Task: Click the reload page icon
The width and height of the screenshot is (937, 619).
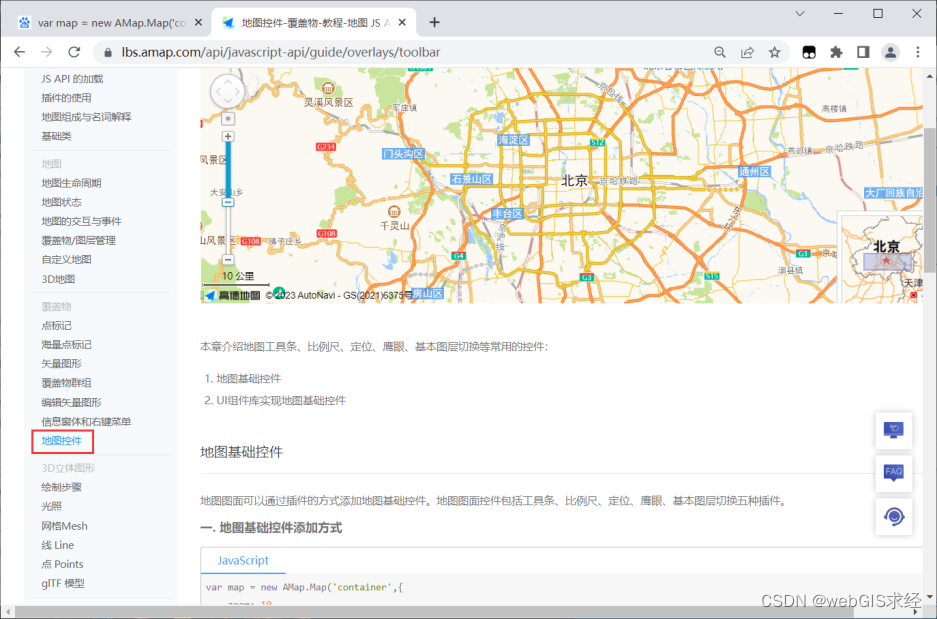Action: 73,52
